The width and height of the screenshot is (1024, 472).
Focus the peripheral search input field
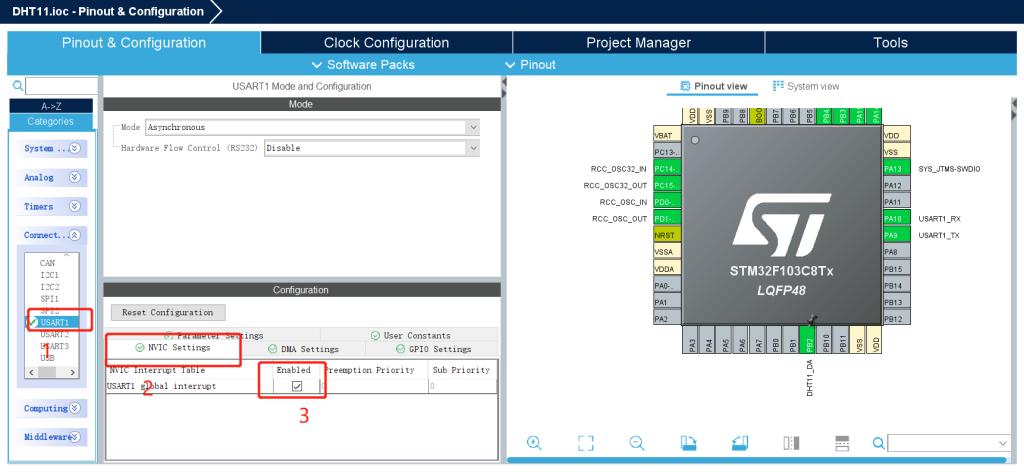click(x=61, y=86)
